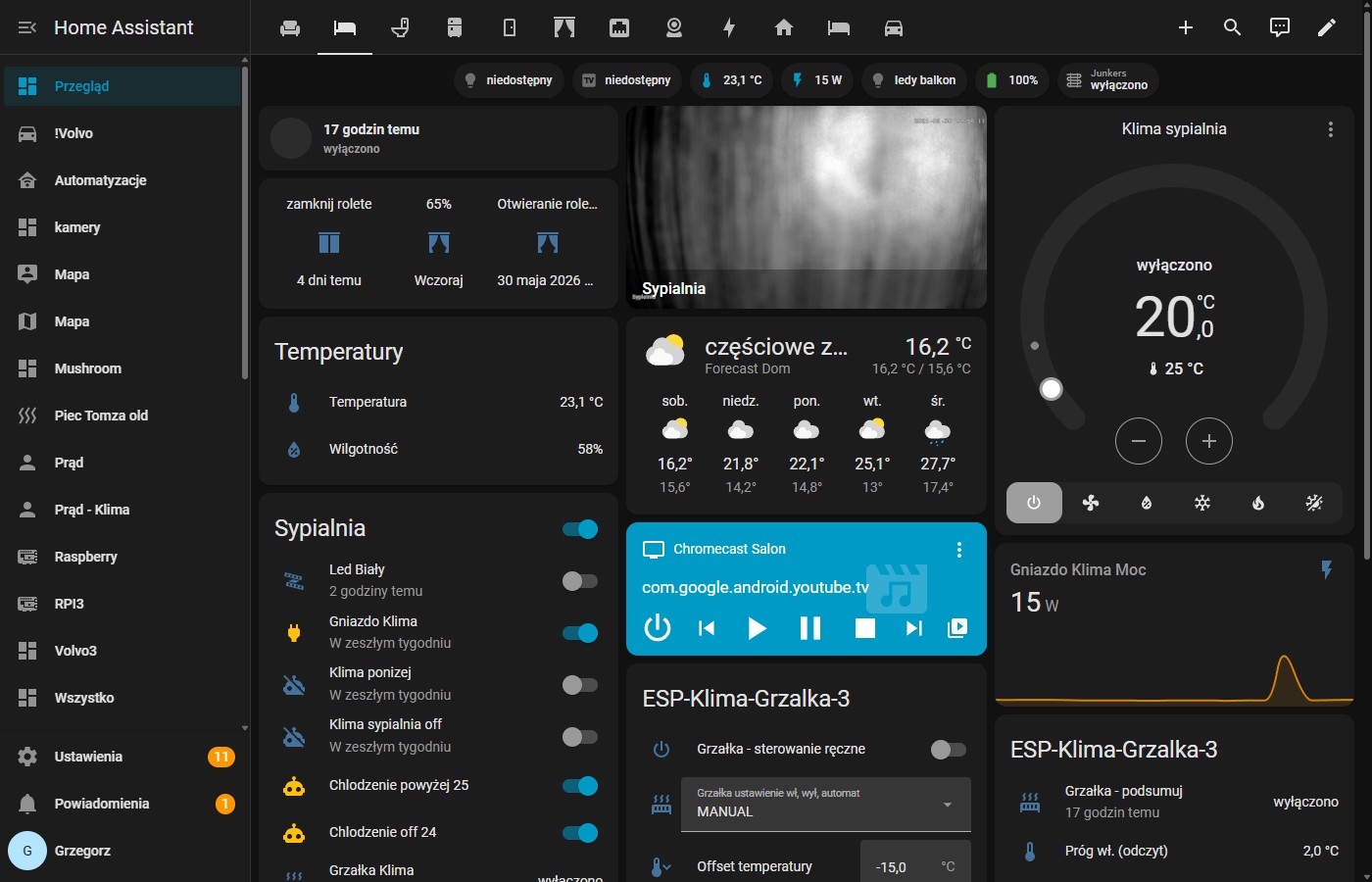Select dry mode water drop icon
Viewport: 1372px width, 882px height.
(x=1147, y=503)
